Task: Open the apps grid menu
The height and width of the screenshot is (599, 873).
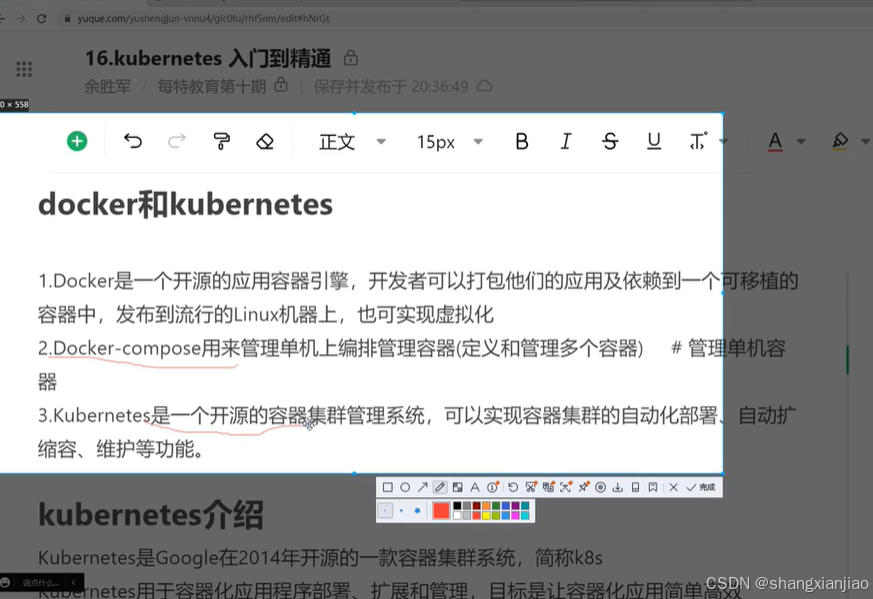Action: click(x=24, y=69)
